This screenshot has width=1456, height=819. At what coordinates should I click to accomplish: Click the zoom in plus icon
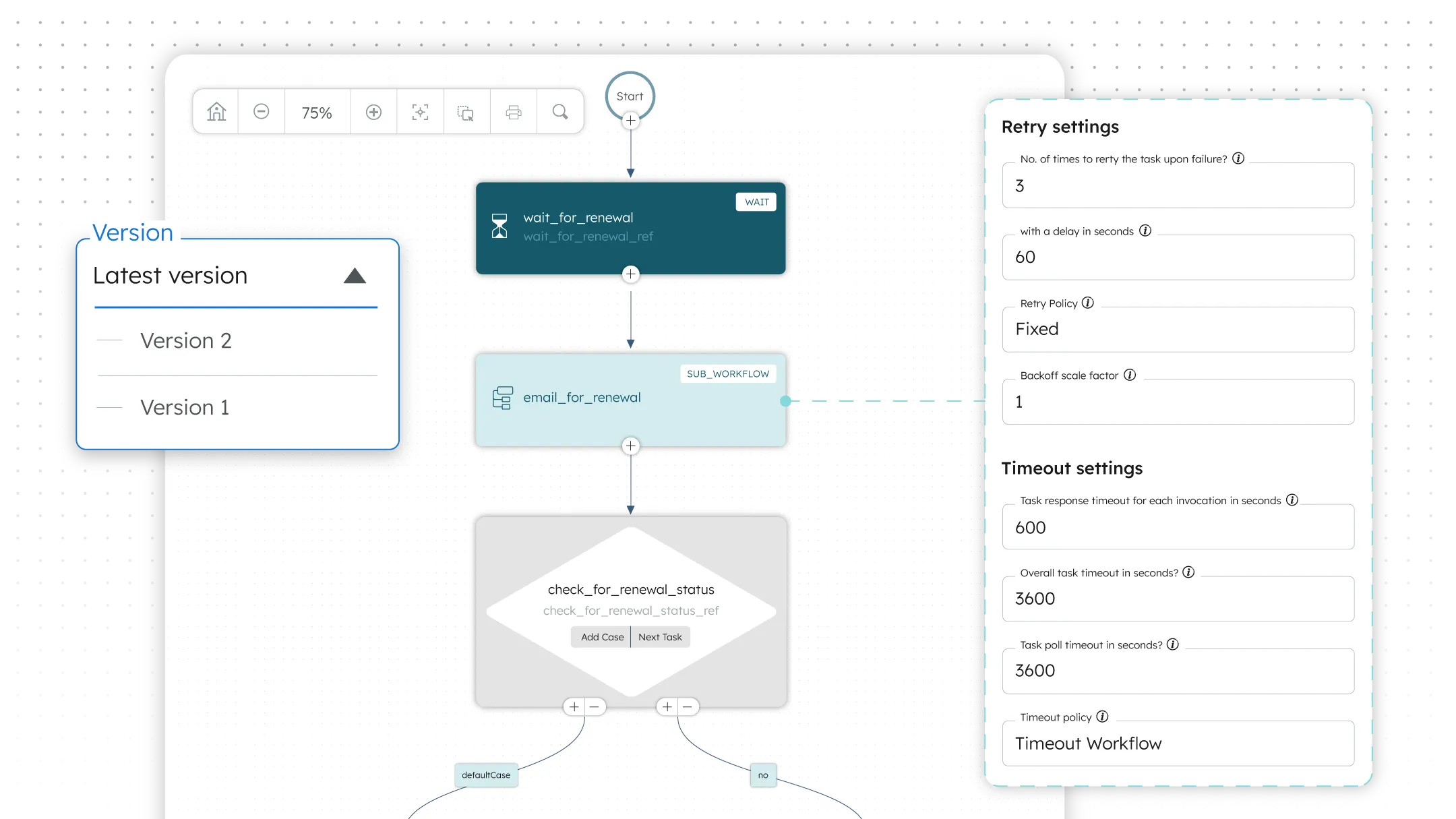(x=373, y=112)
